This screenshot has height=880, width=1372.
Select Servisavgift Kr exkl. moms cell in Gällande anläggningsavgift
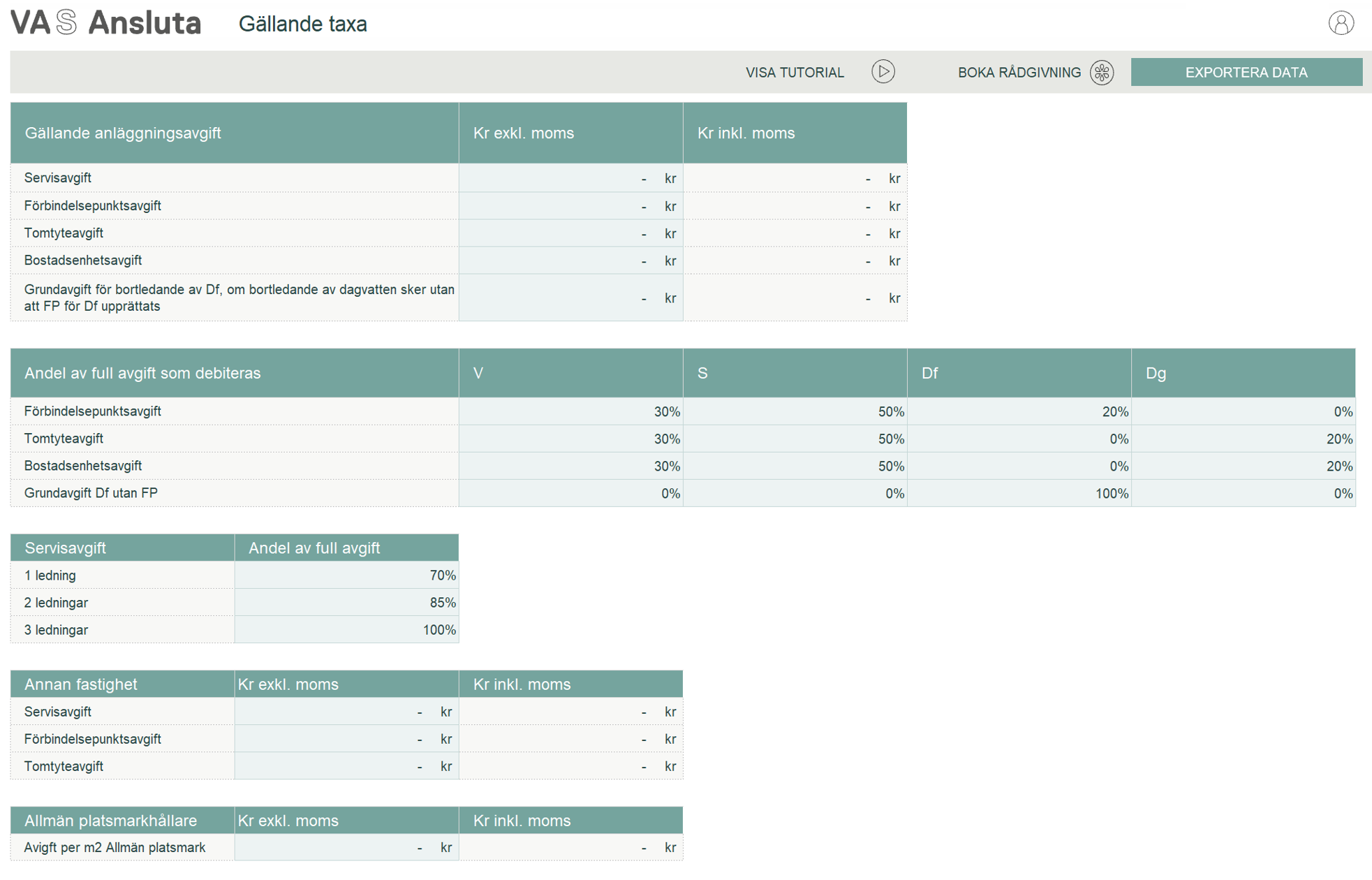pyautogui.click(x=570, y=178)
